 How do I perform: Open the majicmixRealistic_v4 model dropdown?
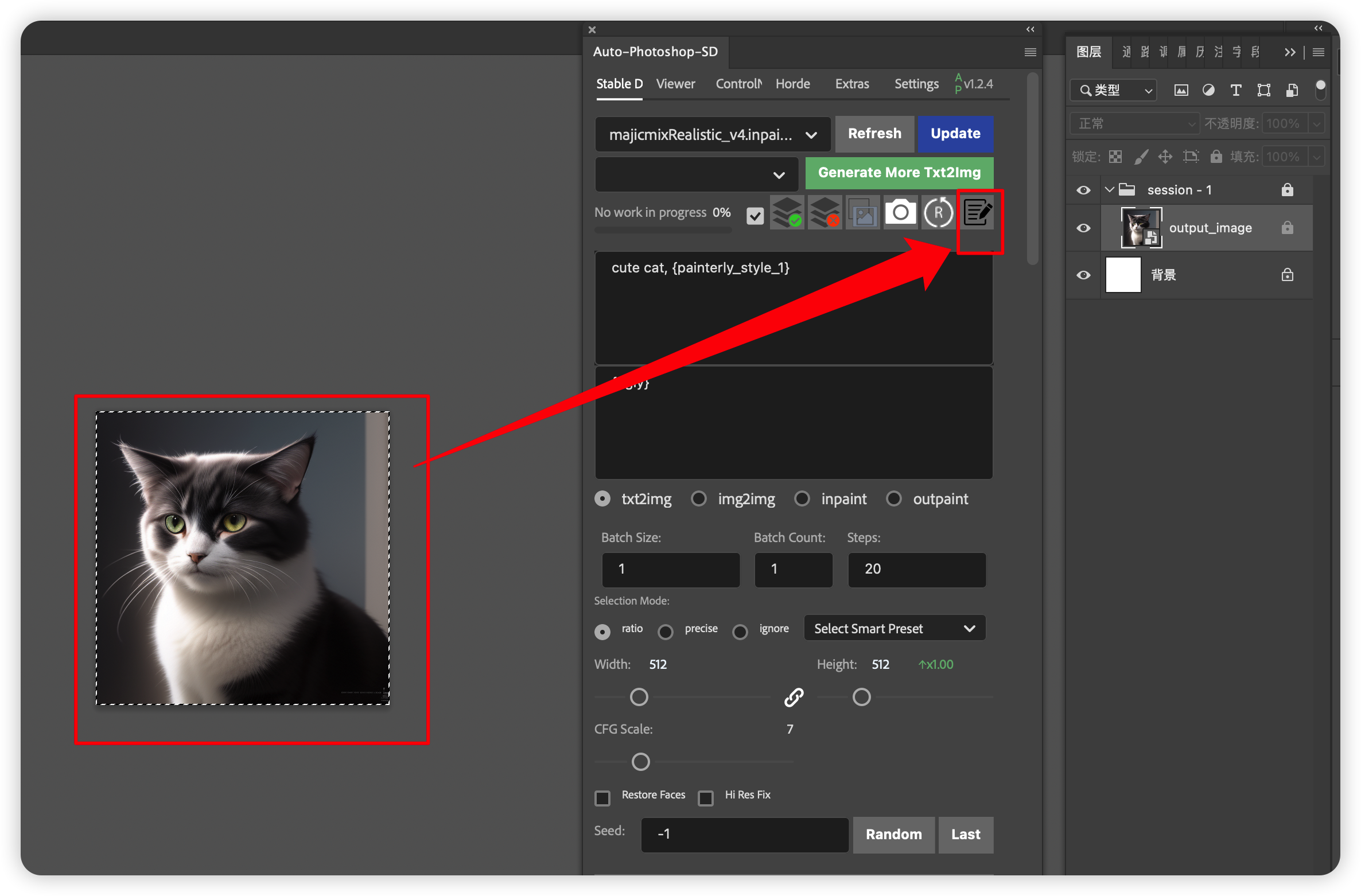712,134
